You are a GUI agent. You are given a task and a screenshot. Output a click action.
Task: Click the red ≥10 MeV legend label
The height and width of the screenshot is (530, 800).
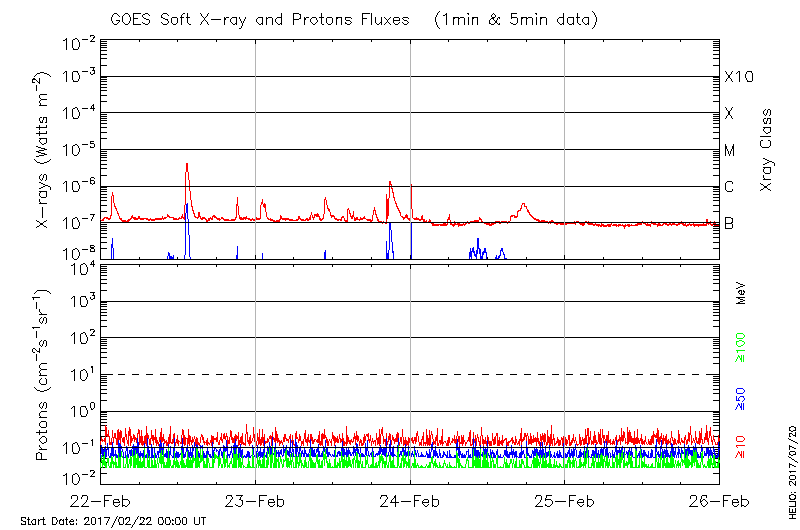(x=742, y=446)
